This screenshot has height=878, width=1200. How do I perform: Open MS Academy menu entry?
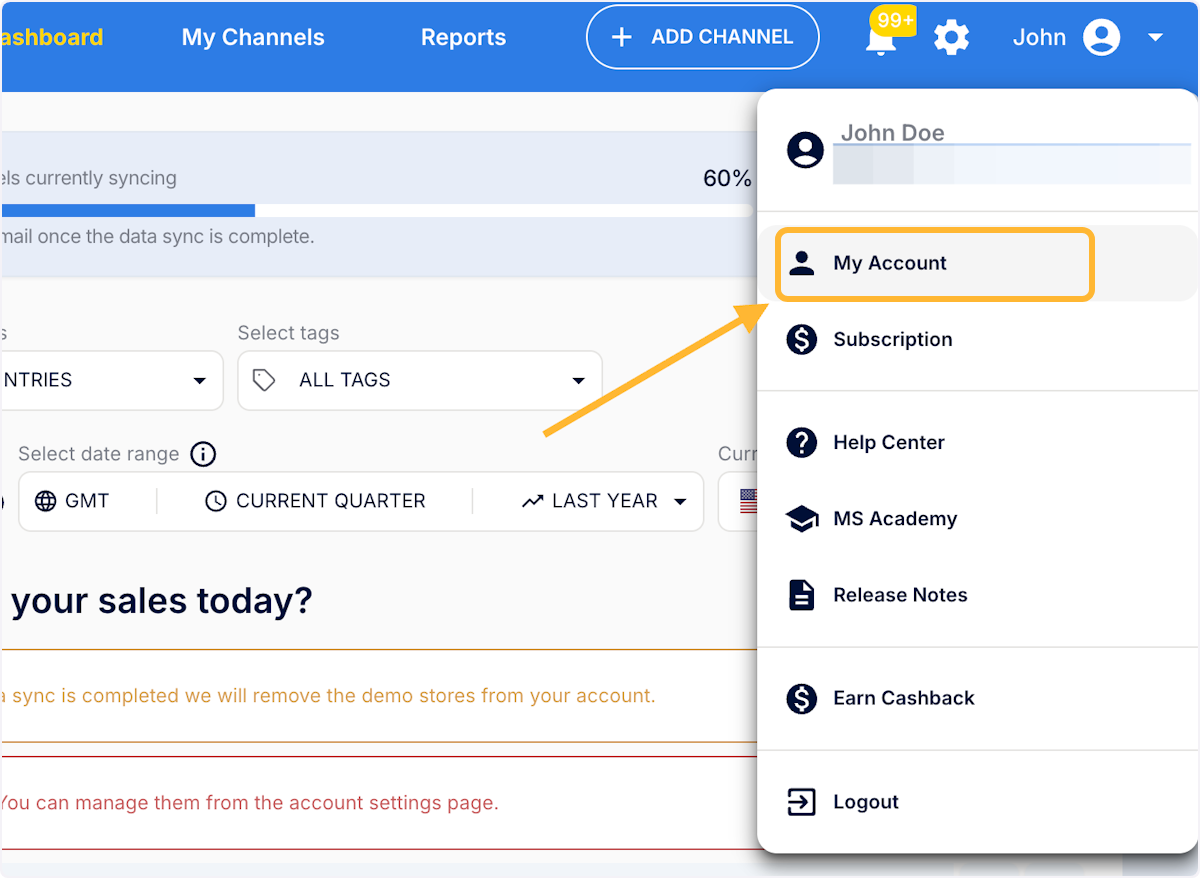[x=977, y=519]
